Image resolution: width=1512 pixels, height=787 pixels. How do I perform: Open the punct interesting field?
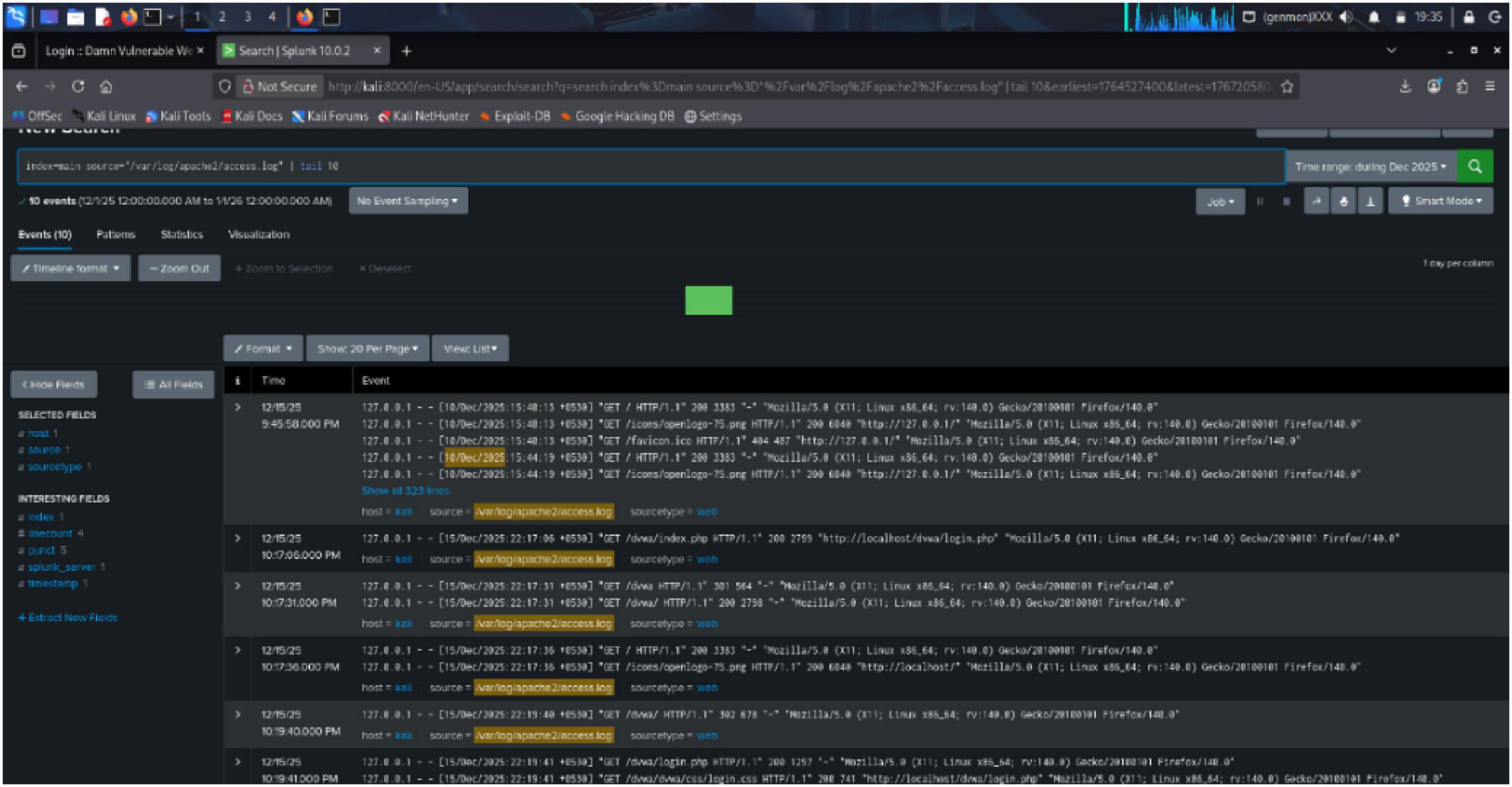(42, 550)
